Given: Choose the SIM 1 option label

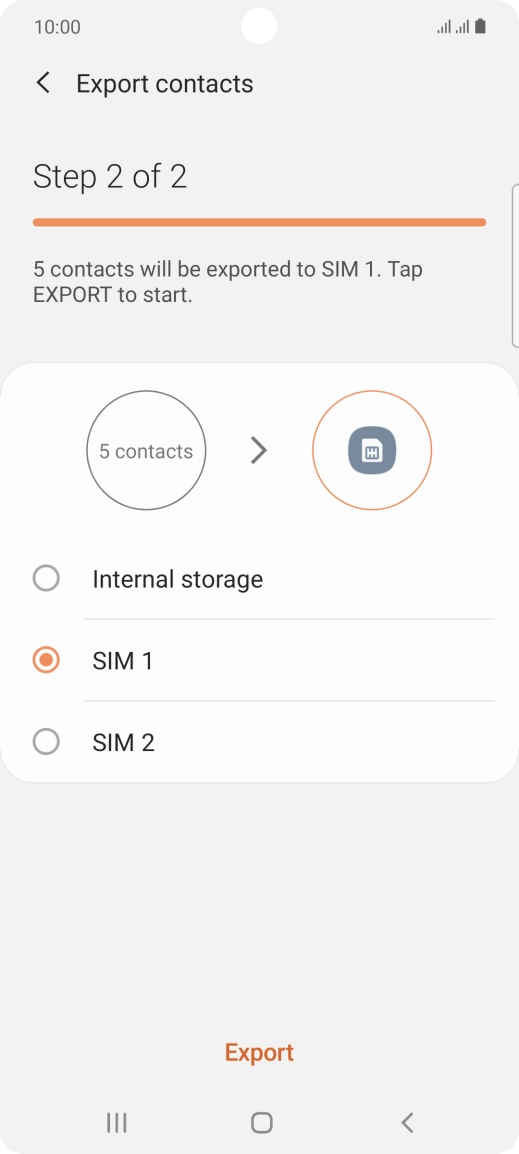Looking at the screenshot, I should pos(123,661).
